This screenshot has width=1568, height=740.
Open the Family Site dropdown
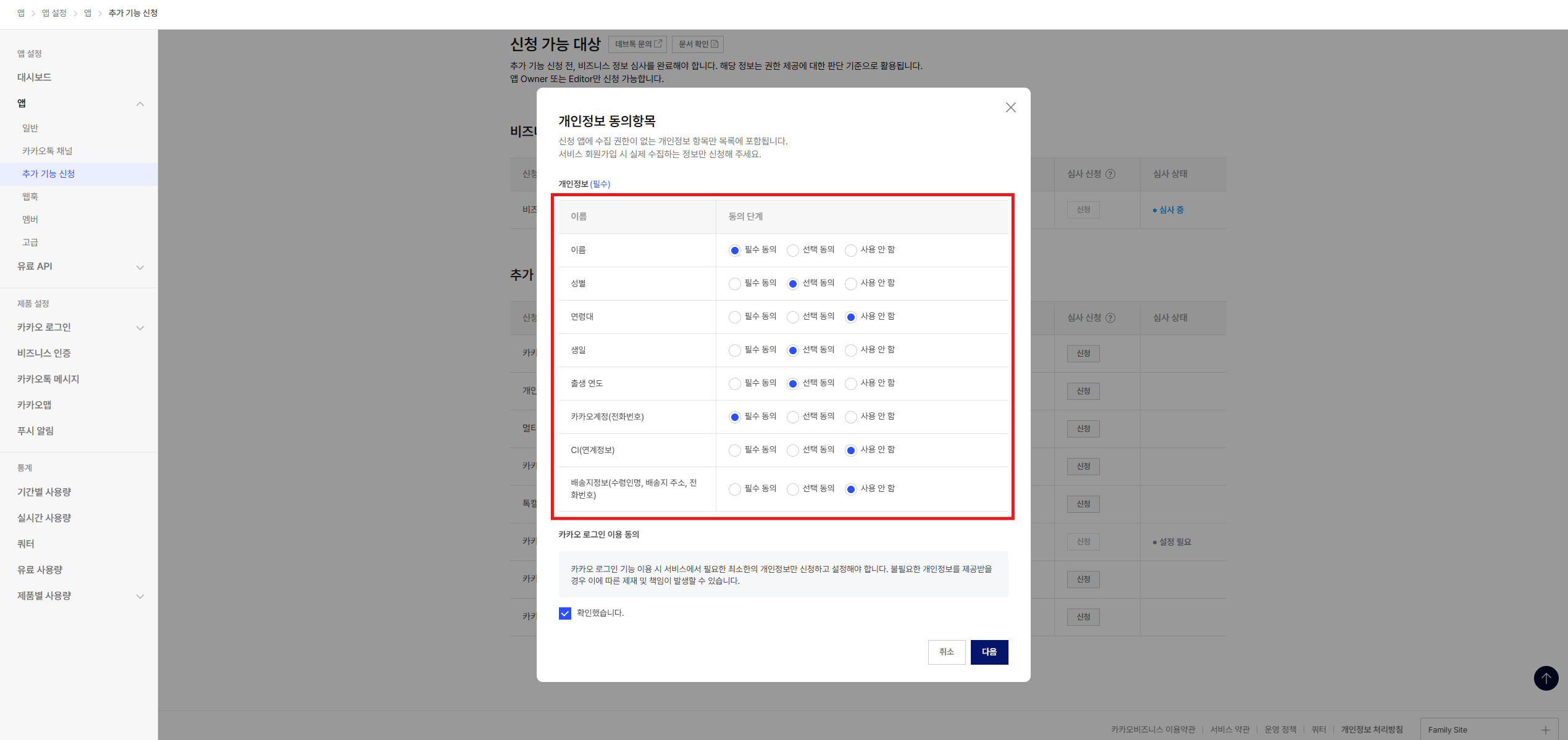click(x=1490, y=730)
